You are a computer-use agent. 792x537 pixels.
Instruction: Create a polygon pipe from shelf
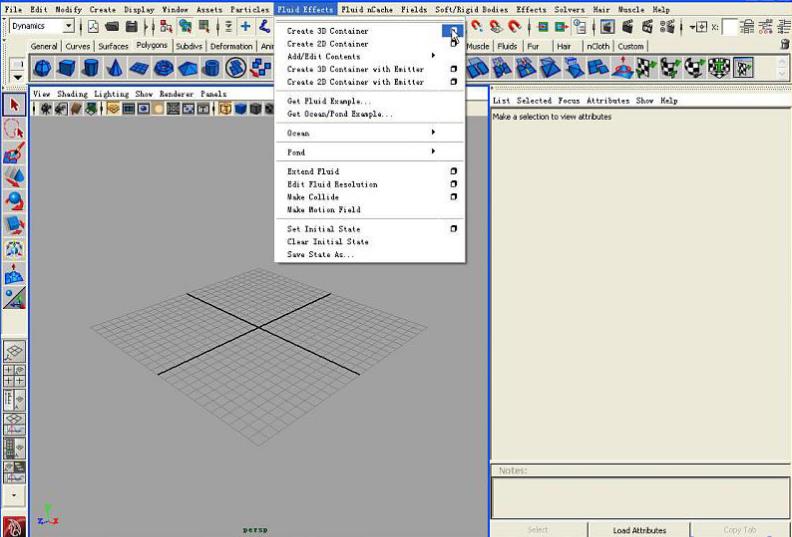pos(212,68)
